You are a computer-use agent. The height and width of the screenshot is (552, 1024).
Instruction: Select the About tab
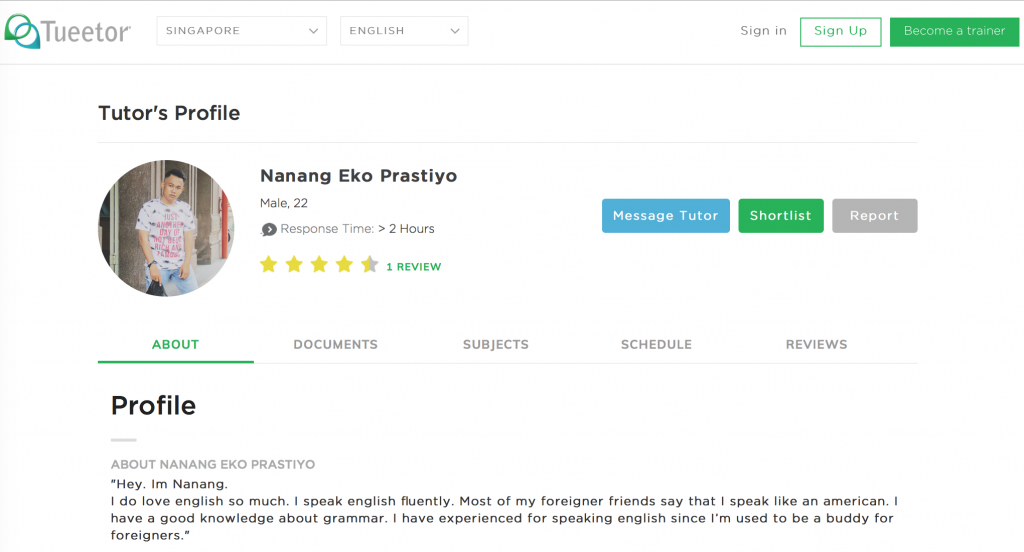click(176, 344)
